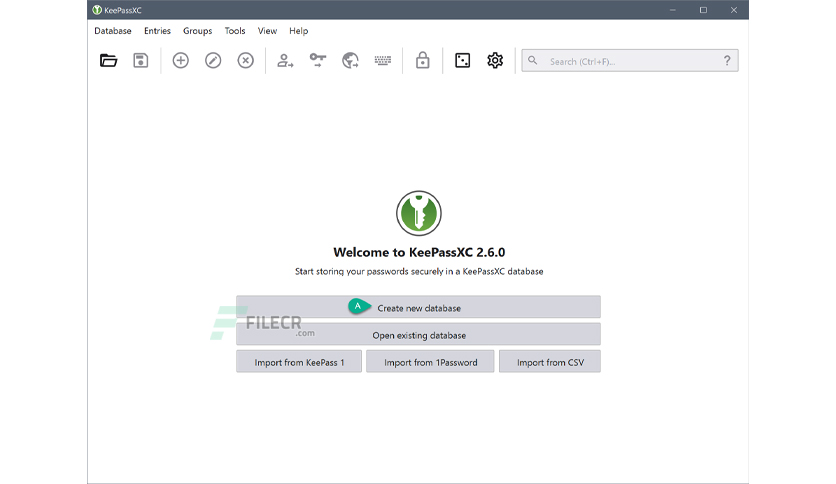Delete entry with the circled X icon
Screen dimensions: 836x484
(246, 61)
